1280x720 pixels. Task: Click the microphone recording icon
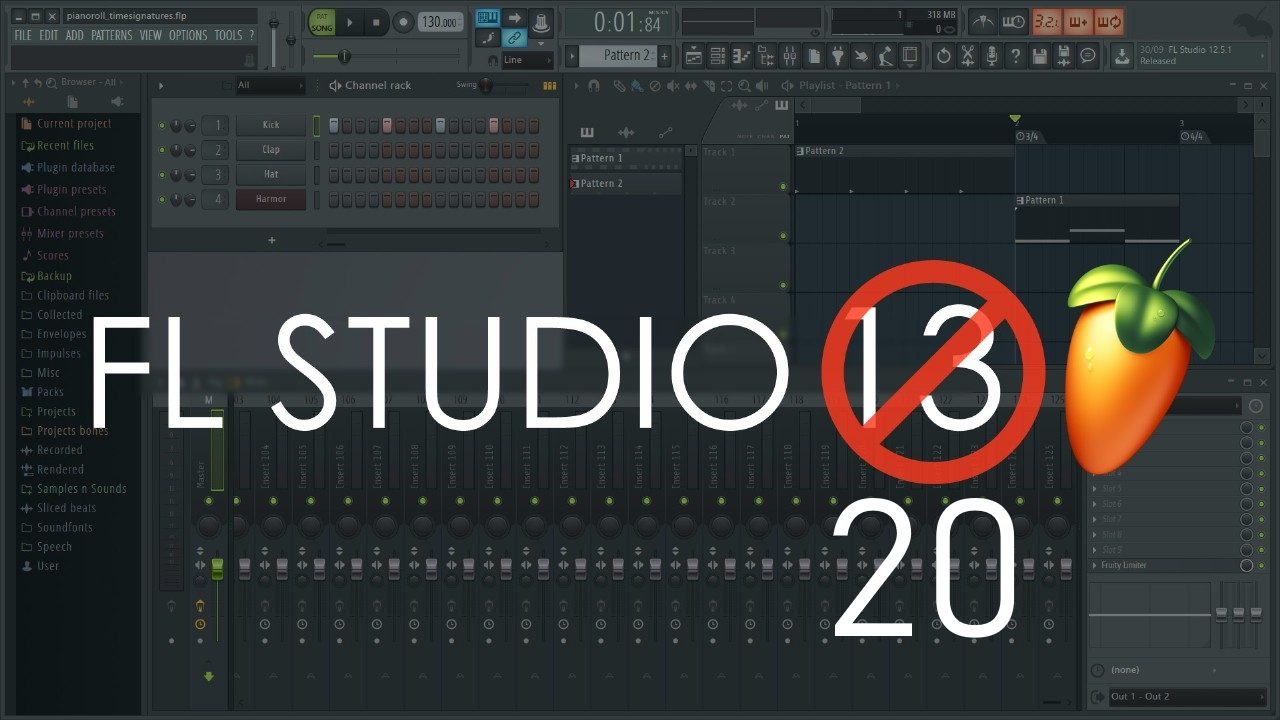tap(991, 56)
